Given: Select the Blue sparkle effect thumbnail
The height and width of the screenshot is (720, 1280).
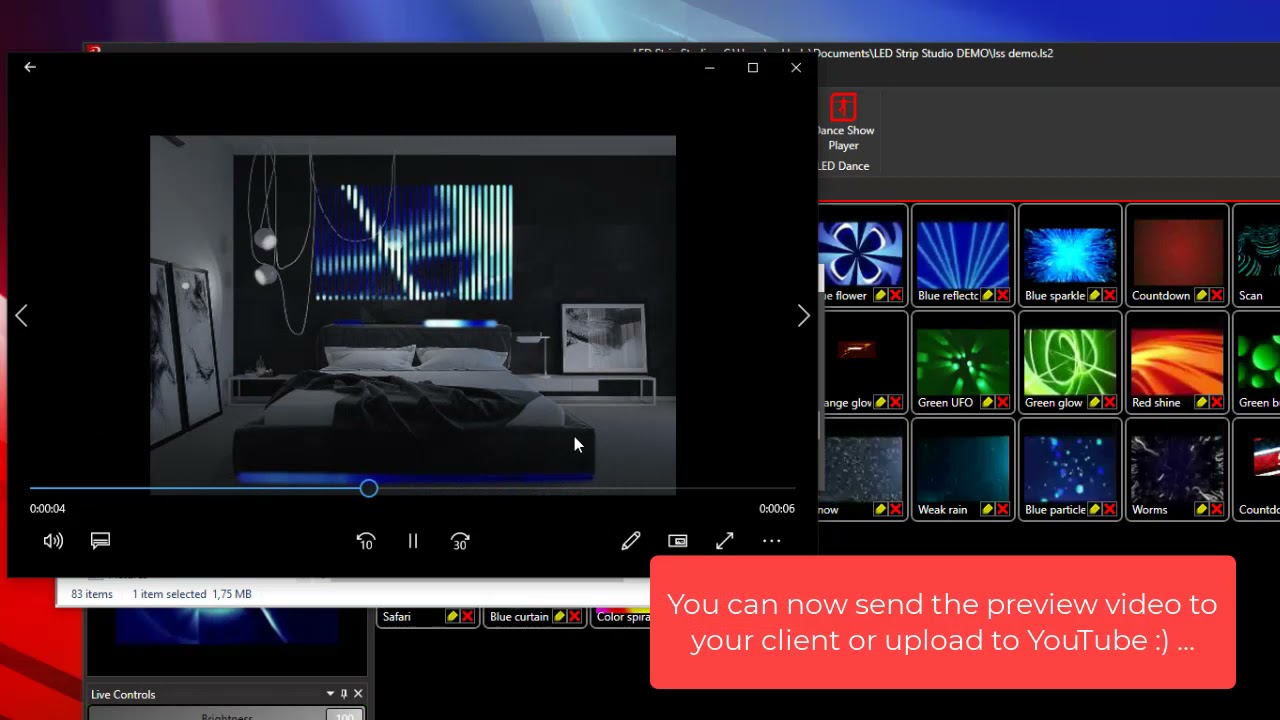Looking at the screenshot, I should [1070, 254].
